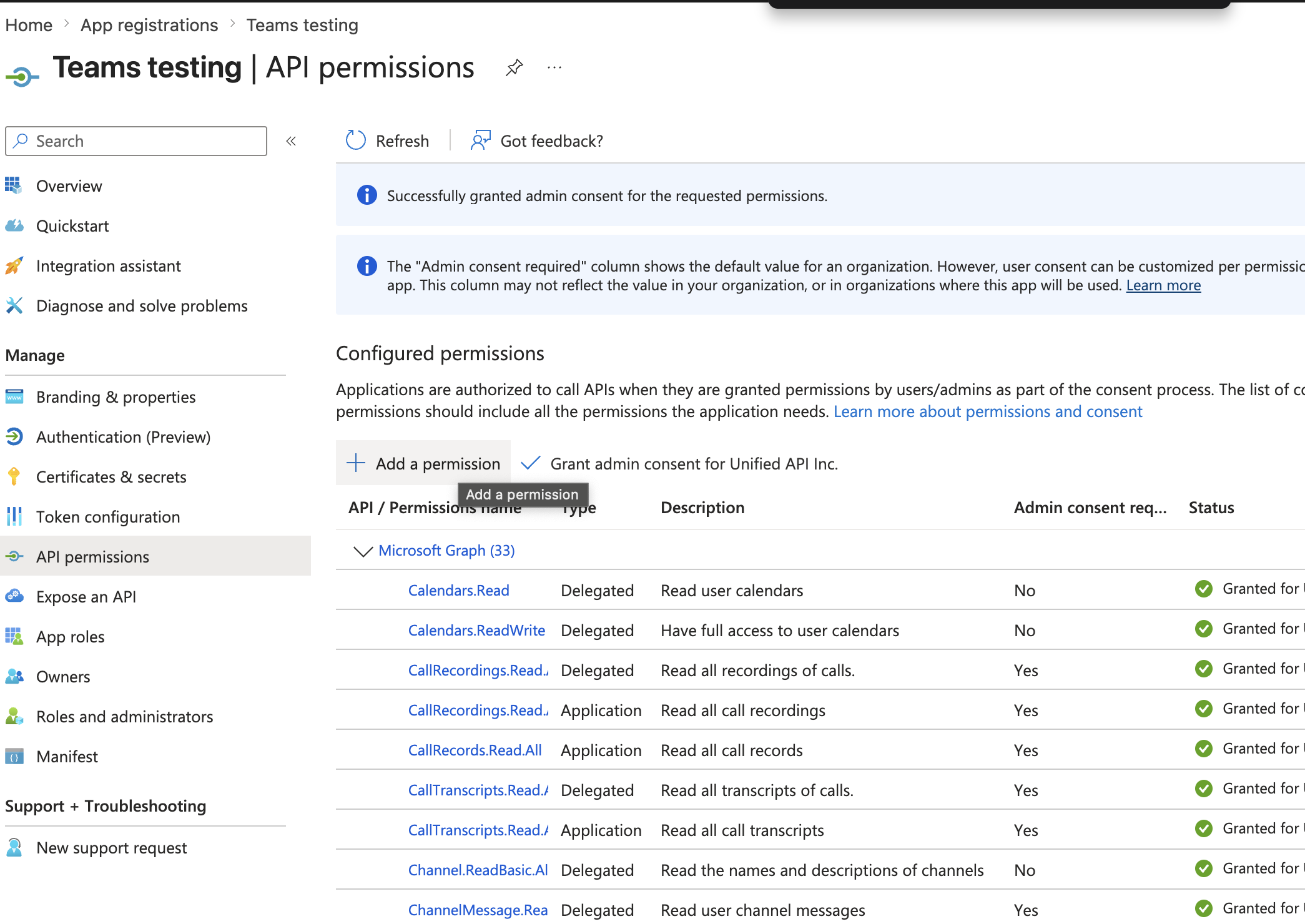Screen dimensions: 1305x924
Task: Click the Certificates & secrets key icon
Action: point(14,476)
